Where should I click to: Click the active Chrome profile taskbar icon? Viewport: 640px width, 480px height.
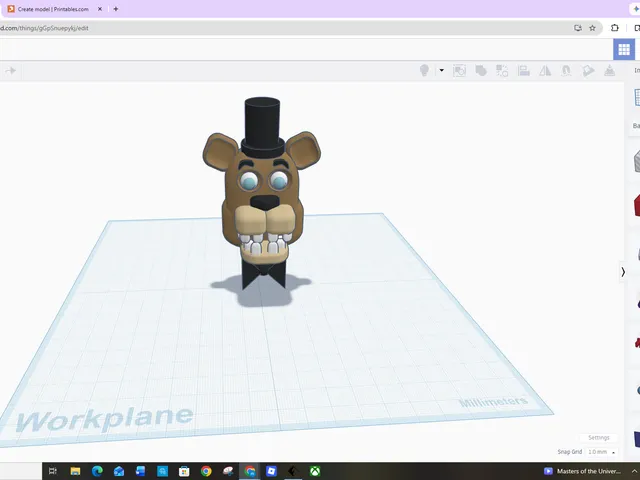tap(250, 471)
